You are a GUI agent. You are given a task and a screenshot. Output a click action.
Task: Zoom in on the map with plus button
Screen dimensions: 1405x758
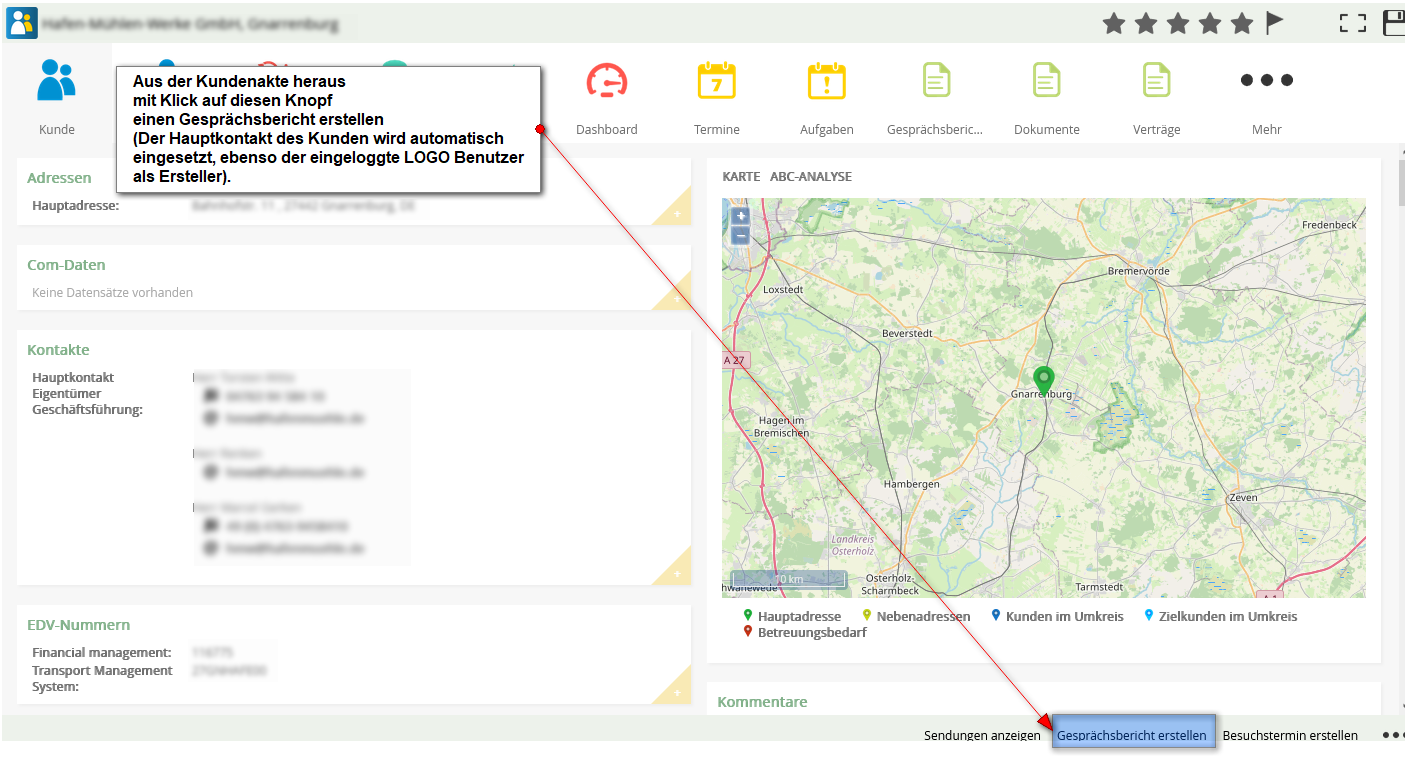(x=740, y=216)
